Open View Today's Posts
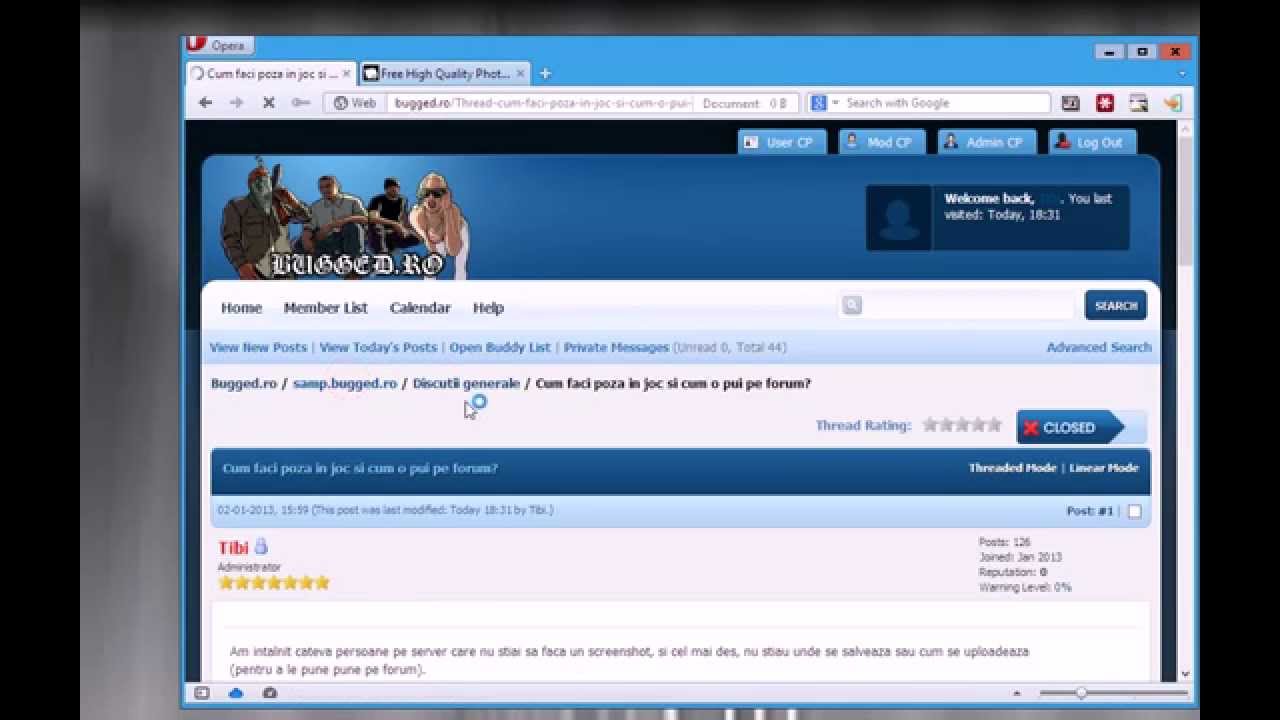The height and width of the screenshot is (720, 1280). pyautogui.click(x=378, y=347)
